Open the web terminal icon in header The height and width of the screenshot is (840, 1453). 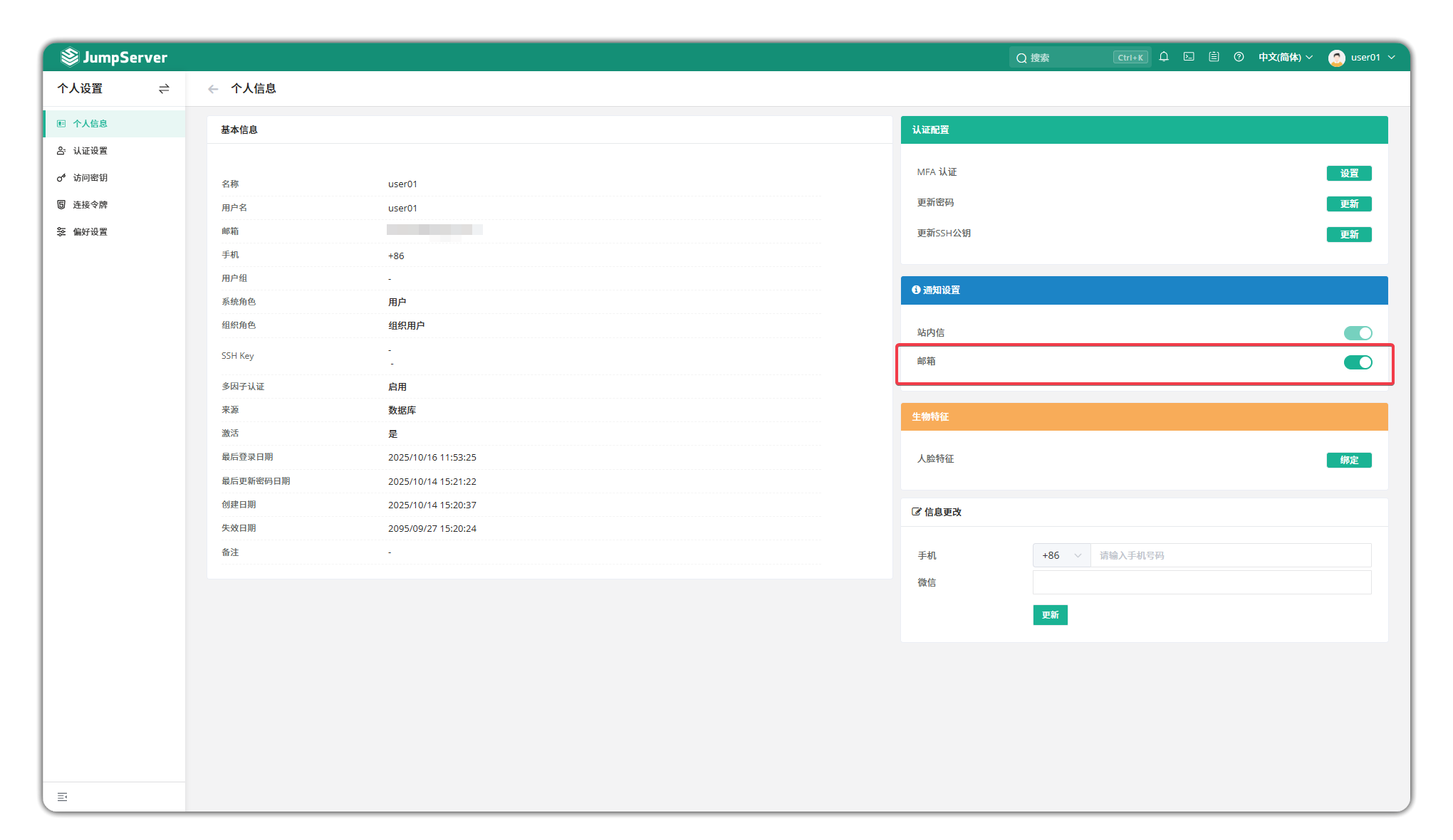coord(1189,57)
